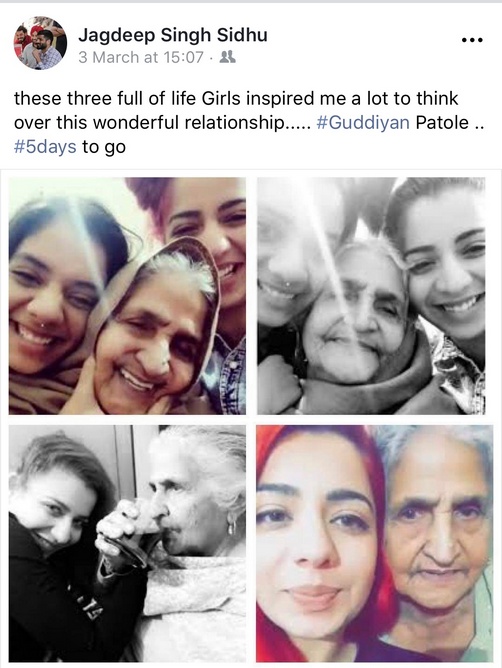Open the photo with the red-haired woman
This screenshot has width=502, height=668.
(x=375, y=543)
